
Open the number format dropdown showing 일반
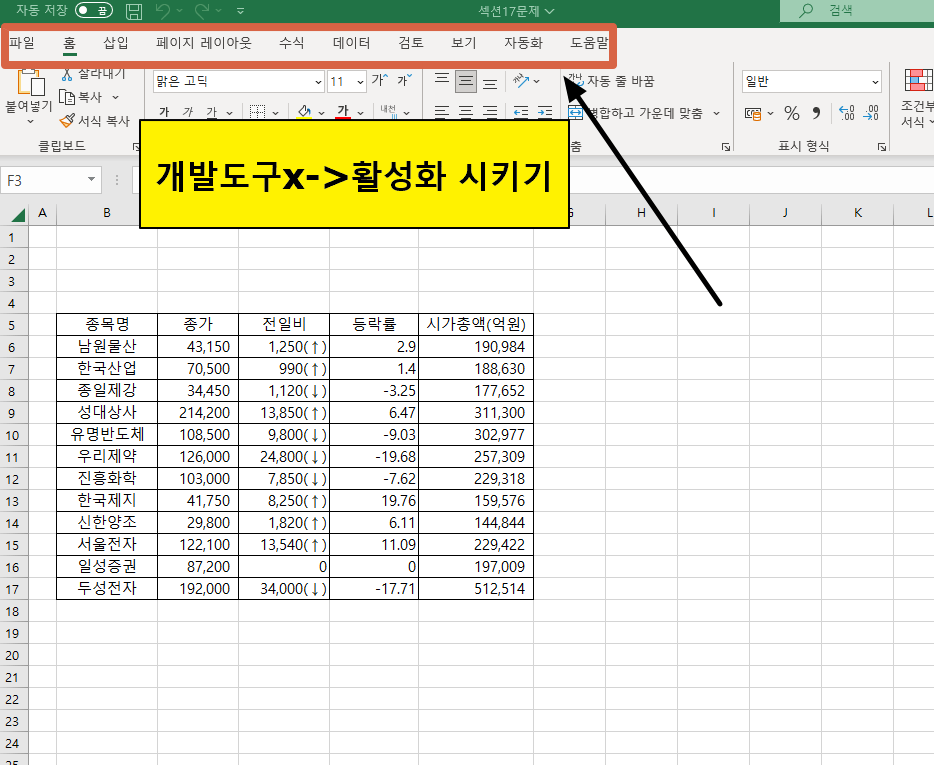point(810,81)
